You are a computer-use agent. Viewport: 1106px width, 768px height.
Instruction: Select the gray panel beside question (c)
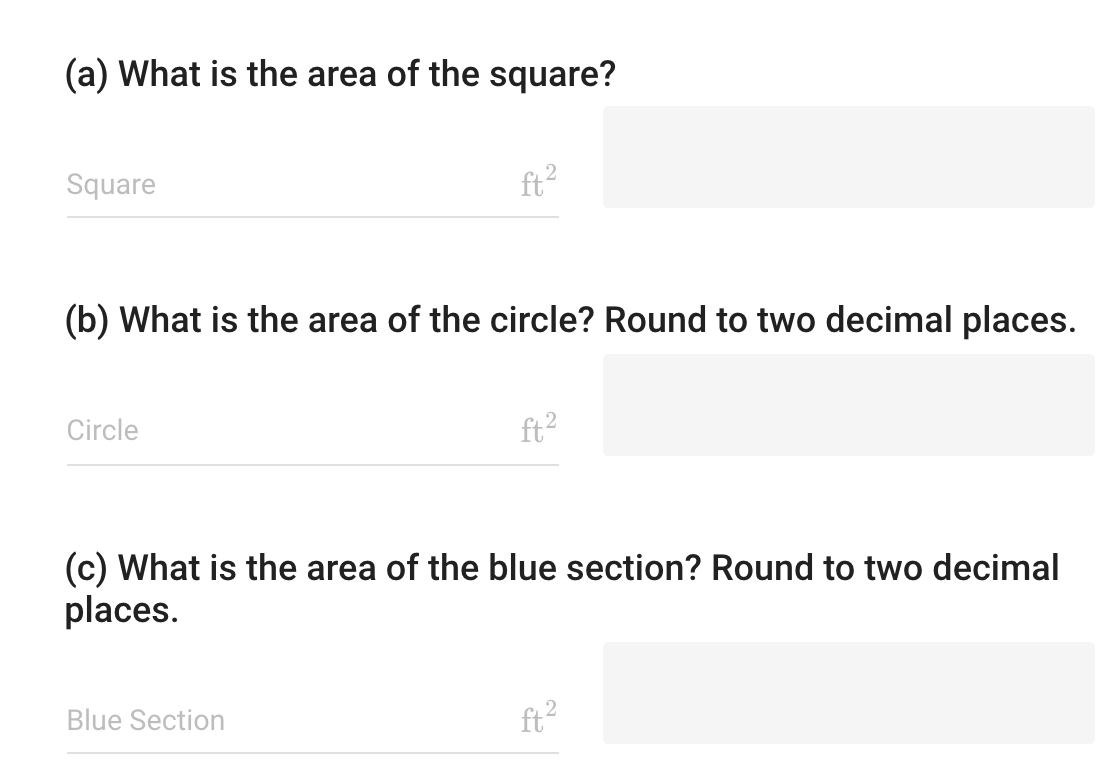coord(849,692)
